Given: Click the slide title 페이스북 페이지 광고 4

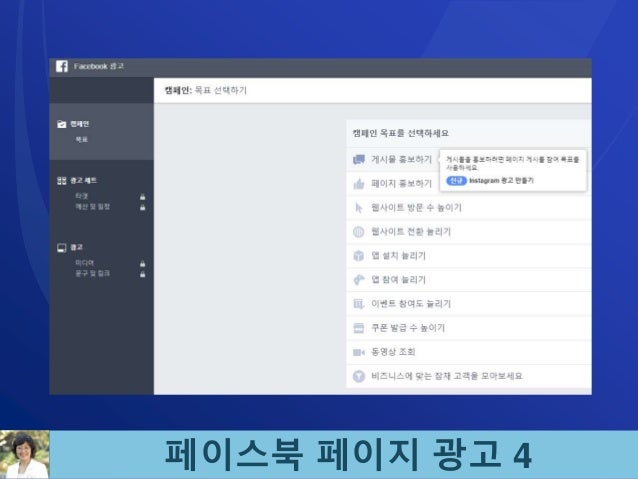Looking at the screenshot, I should point(348,455).
